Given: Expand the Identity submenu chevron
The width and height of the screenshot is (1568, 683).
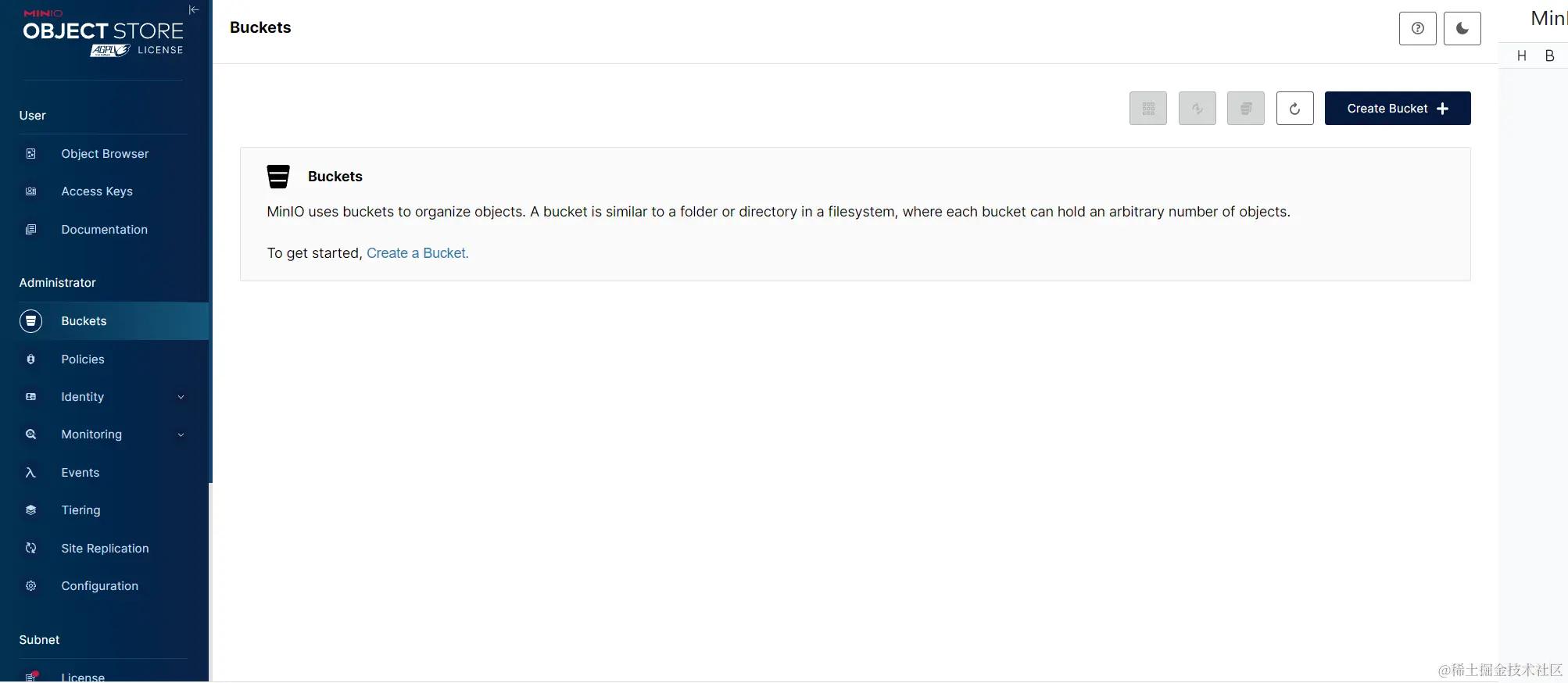Looking at the screenshot, I should click(x=181, y=397).
